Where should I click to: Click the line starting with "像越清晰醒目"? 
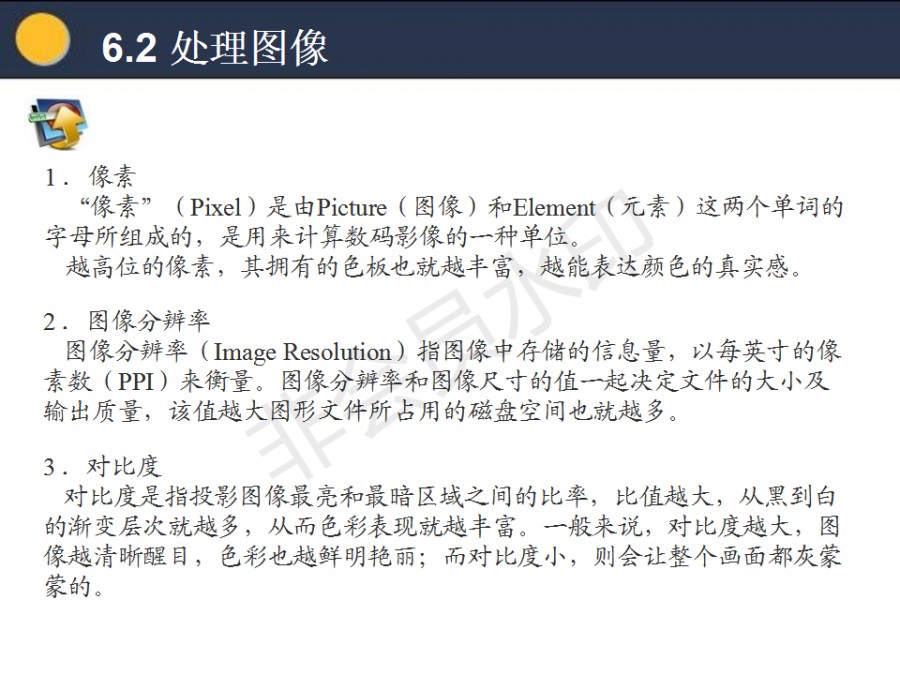442,556
